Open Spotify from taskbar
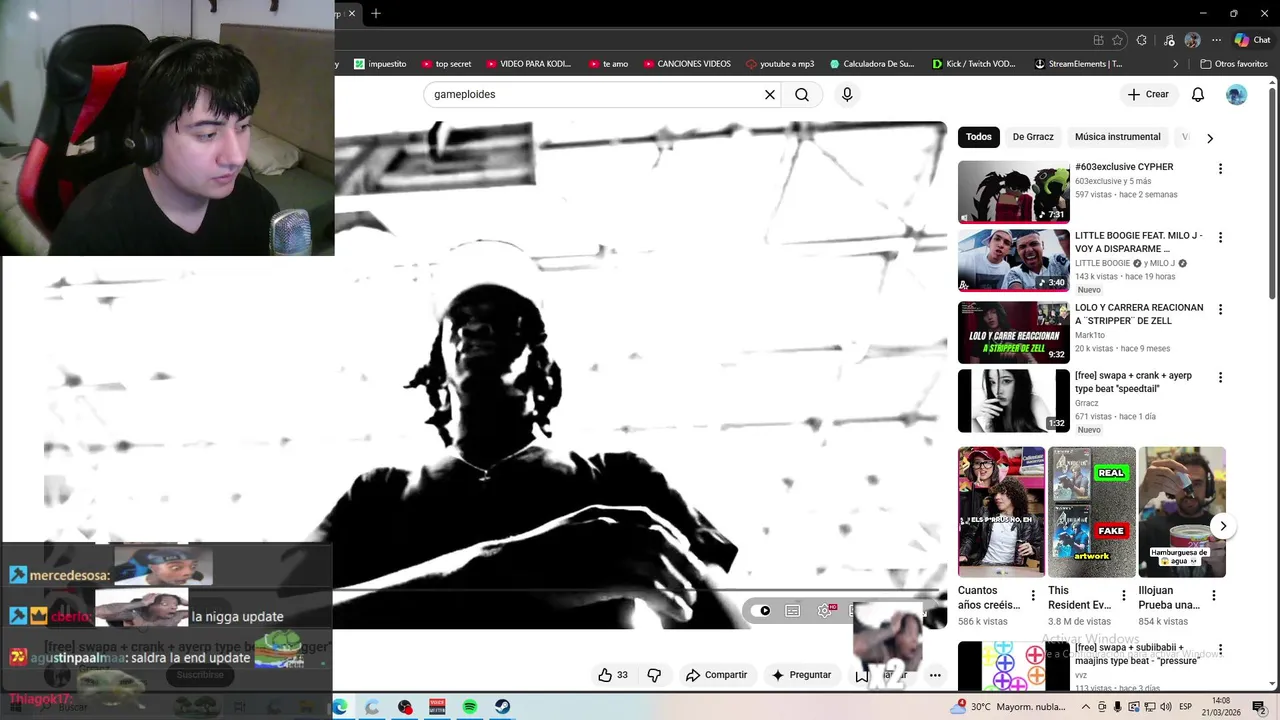This screenshot has width=1280, height=720. [x=470, y=707]
